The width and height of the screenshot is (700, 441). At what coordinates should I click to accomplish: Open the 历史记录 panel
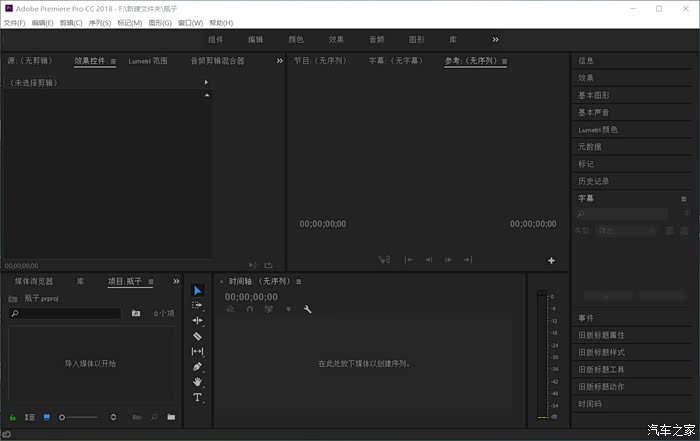point(592,181)
